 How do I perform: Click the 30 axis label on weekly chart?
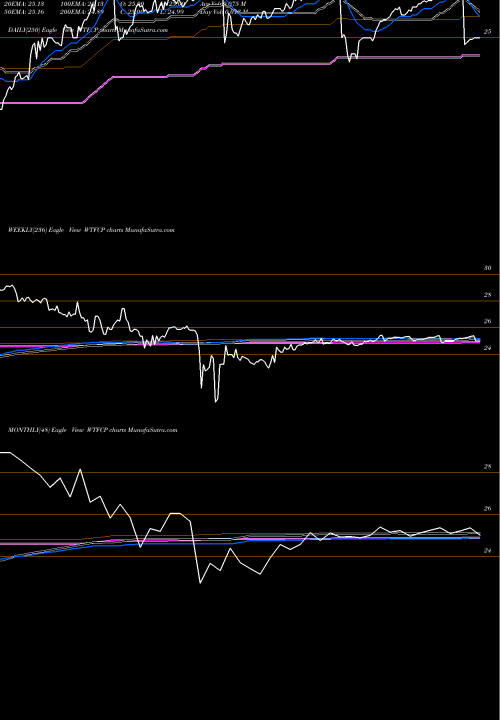tap(487, 268)
